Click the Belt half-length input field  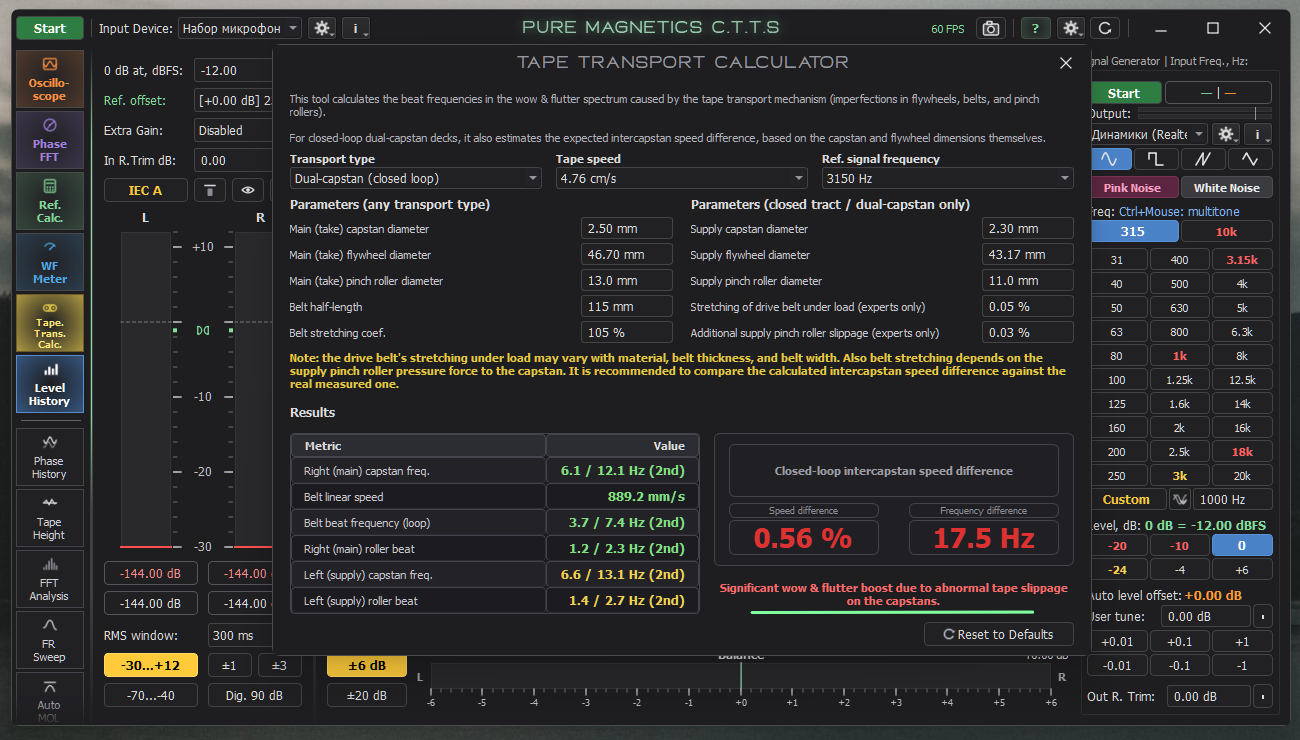pyautogui.click(x=627, y=307)
